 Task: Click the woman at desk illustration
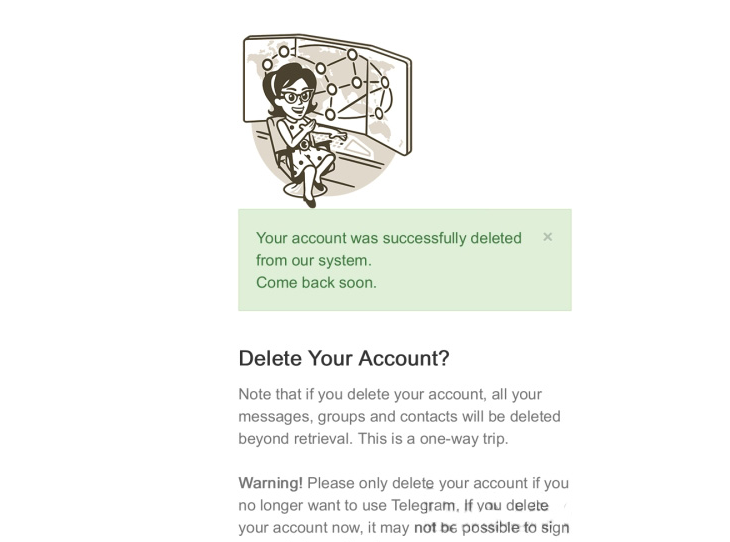coord(327,121)
